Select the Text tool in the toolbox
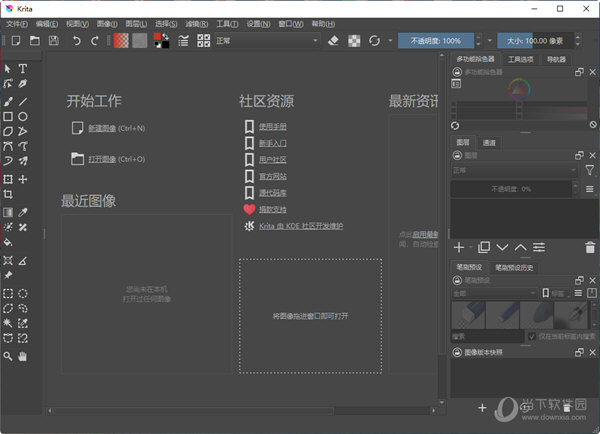Image resolution: width=600 pixels, height=434 pixels. click(x=23, y=69)
